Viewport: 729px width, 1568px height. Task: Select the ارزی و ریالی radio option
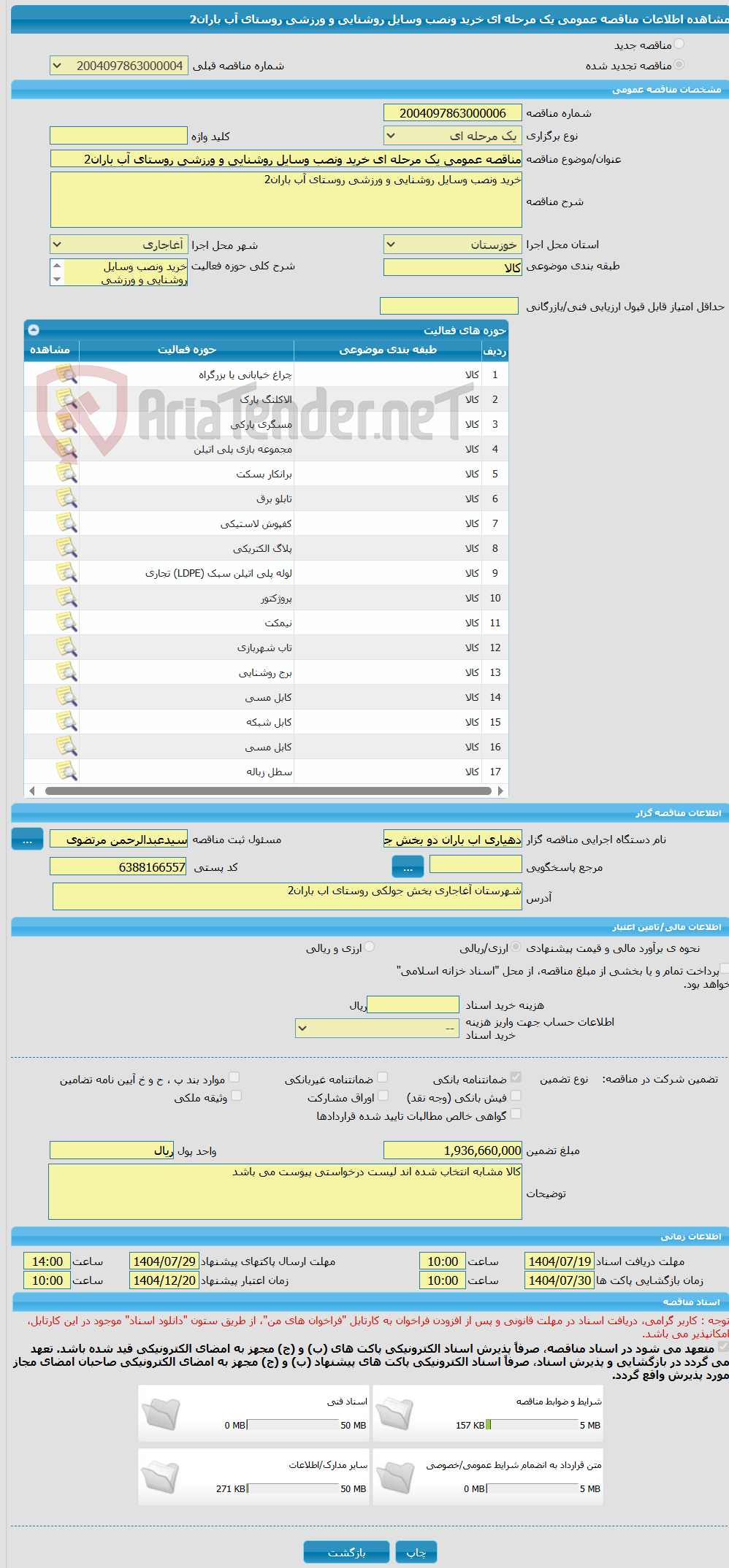pos(370,948)
